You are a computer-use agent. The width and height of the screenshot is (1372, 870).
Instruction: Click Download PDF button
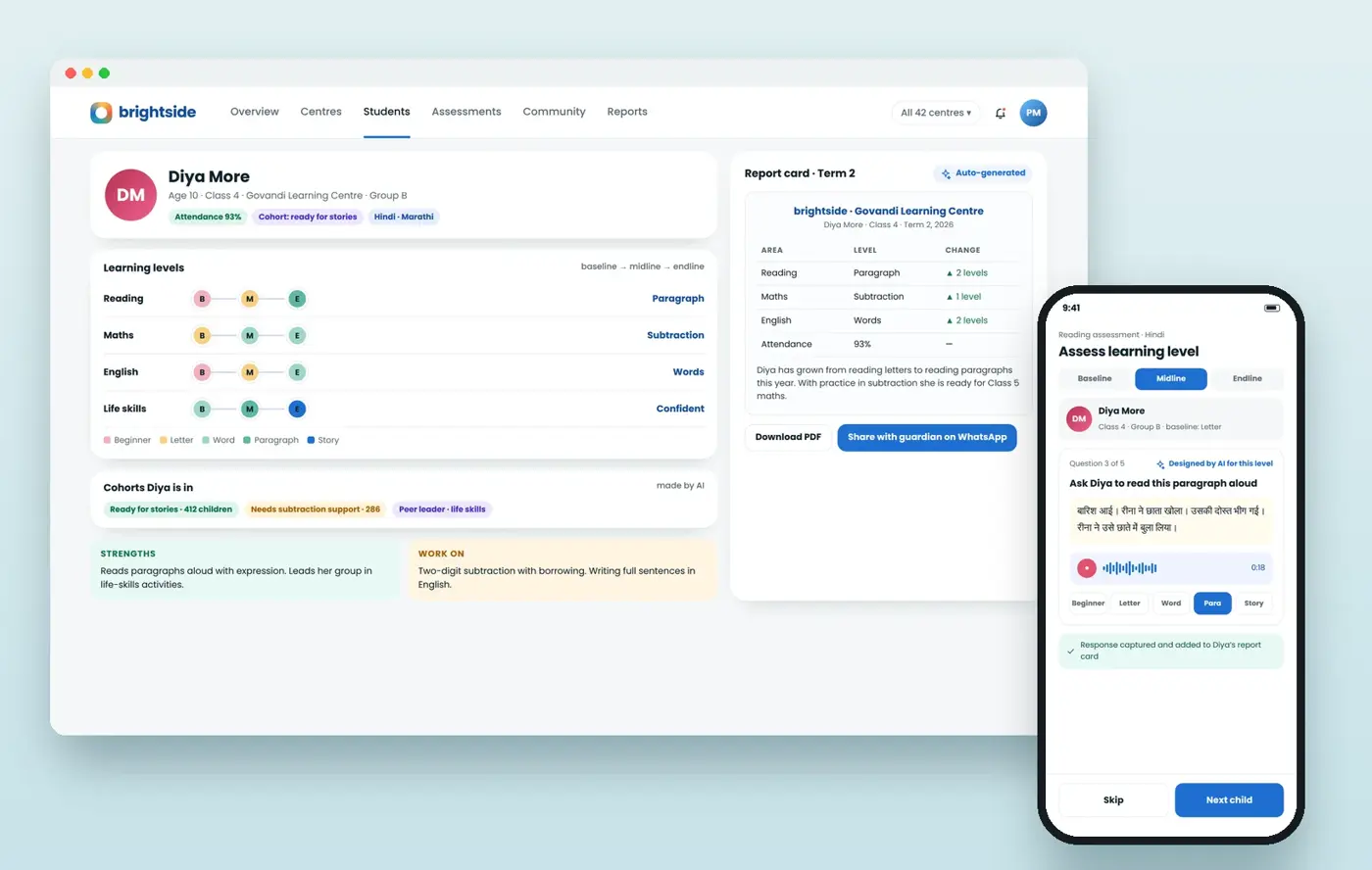(788, 437)
